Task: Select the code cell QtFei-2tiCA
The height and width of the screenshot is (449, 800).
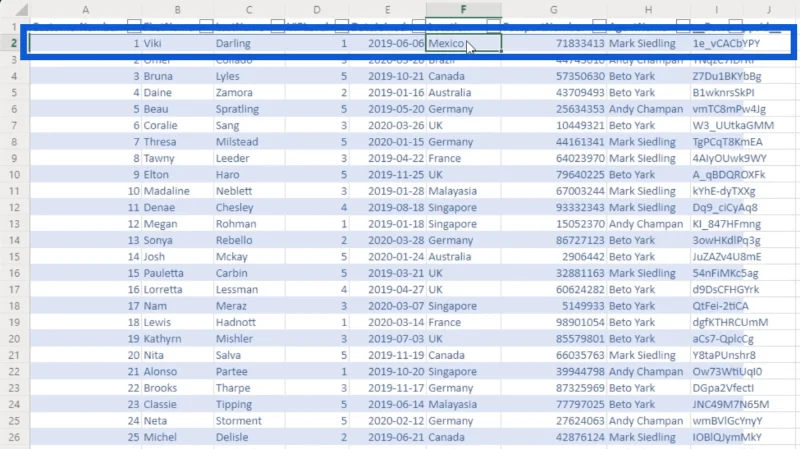Action: tap(720, 306)
